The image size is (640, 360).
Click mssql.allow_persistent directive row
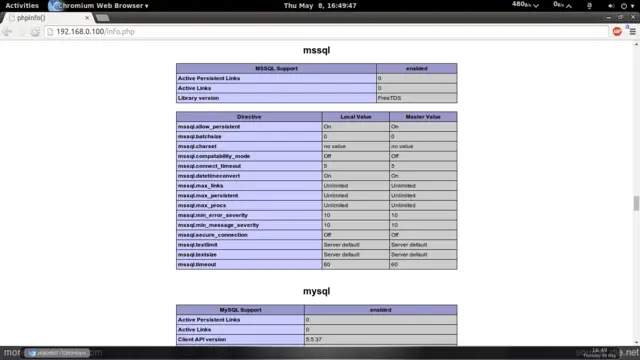click(x=316, y=127)
